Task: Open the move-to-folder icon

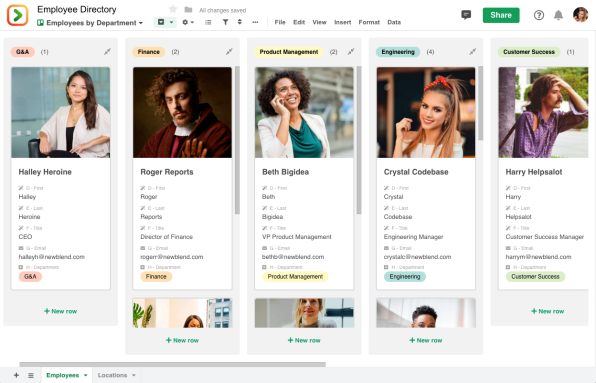Action: [x=188, y=9]
